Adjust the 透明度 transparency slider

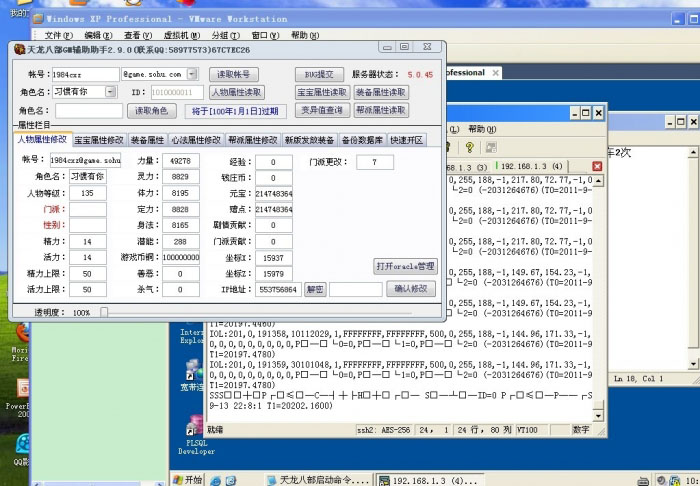coord(105,312)
